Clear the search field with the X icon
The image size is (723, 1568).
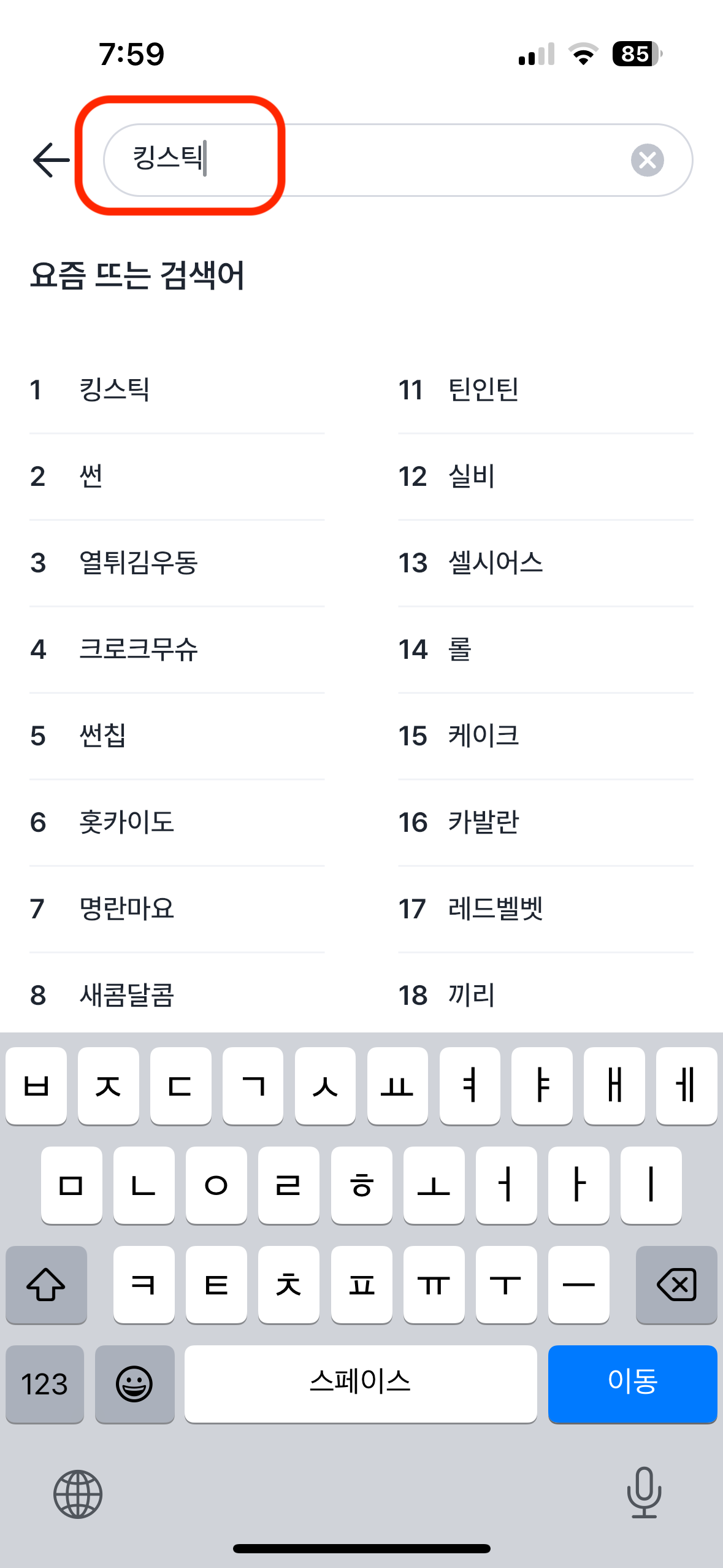648,160
